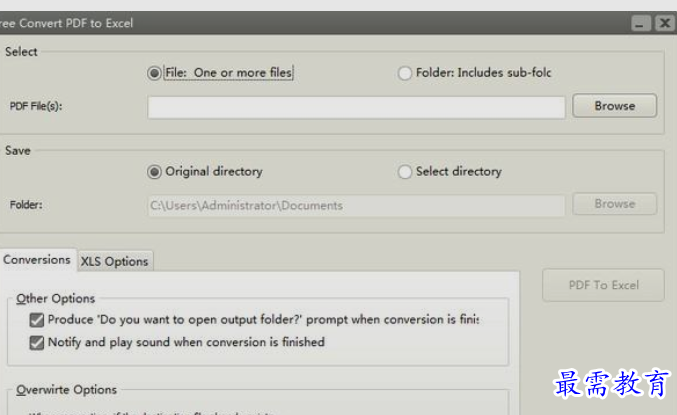Image resolution: width=677 pixels, height=415 pixels.
Task: Click the 'Folder:' label in the Save section
Action: pos(26,205)
